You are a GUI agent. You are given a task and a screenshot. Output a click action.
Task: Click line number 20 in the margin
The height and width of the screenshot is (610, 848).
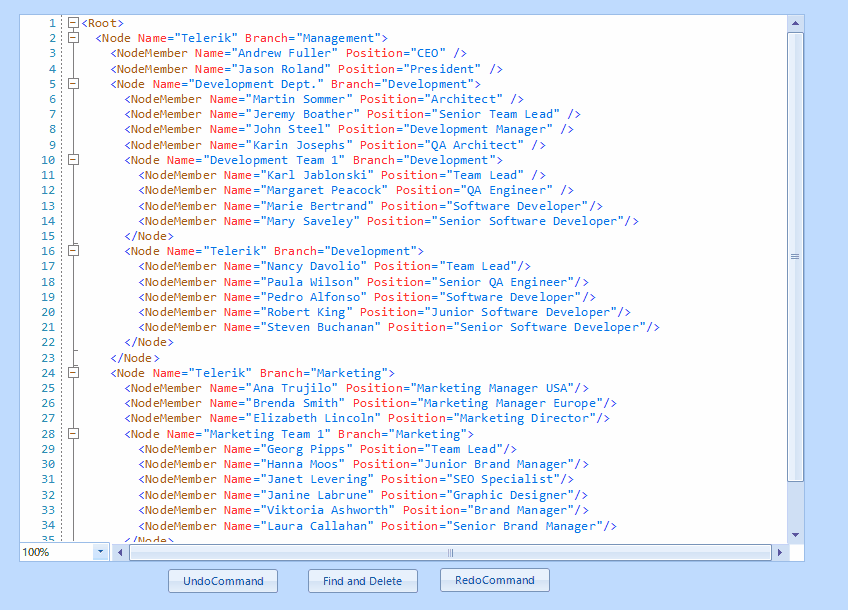[x=48, y=312]
